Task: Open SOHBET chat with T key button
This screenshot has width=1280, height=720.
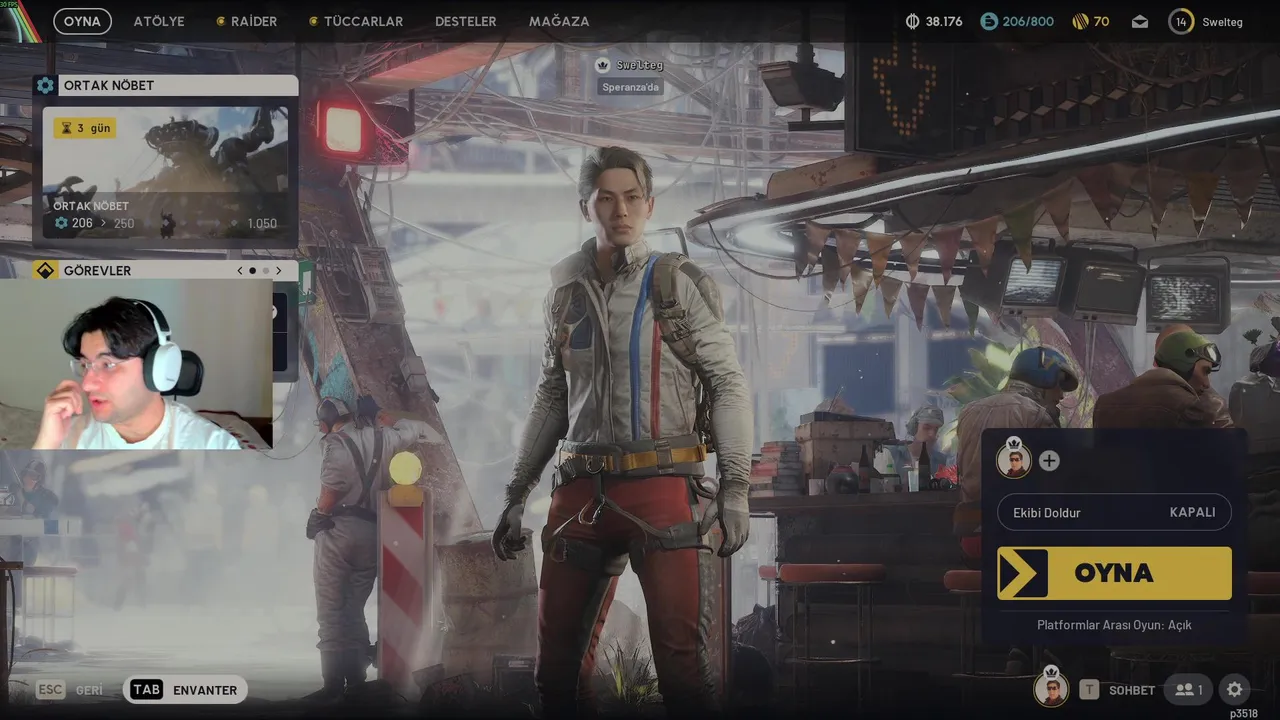Action: (x=1116, y=690)
